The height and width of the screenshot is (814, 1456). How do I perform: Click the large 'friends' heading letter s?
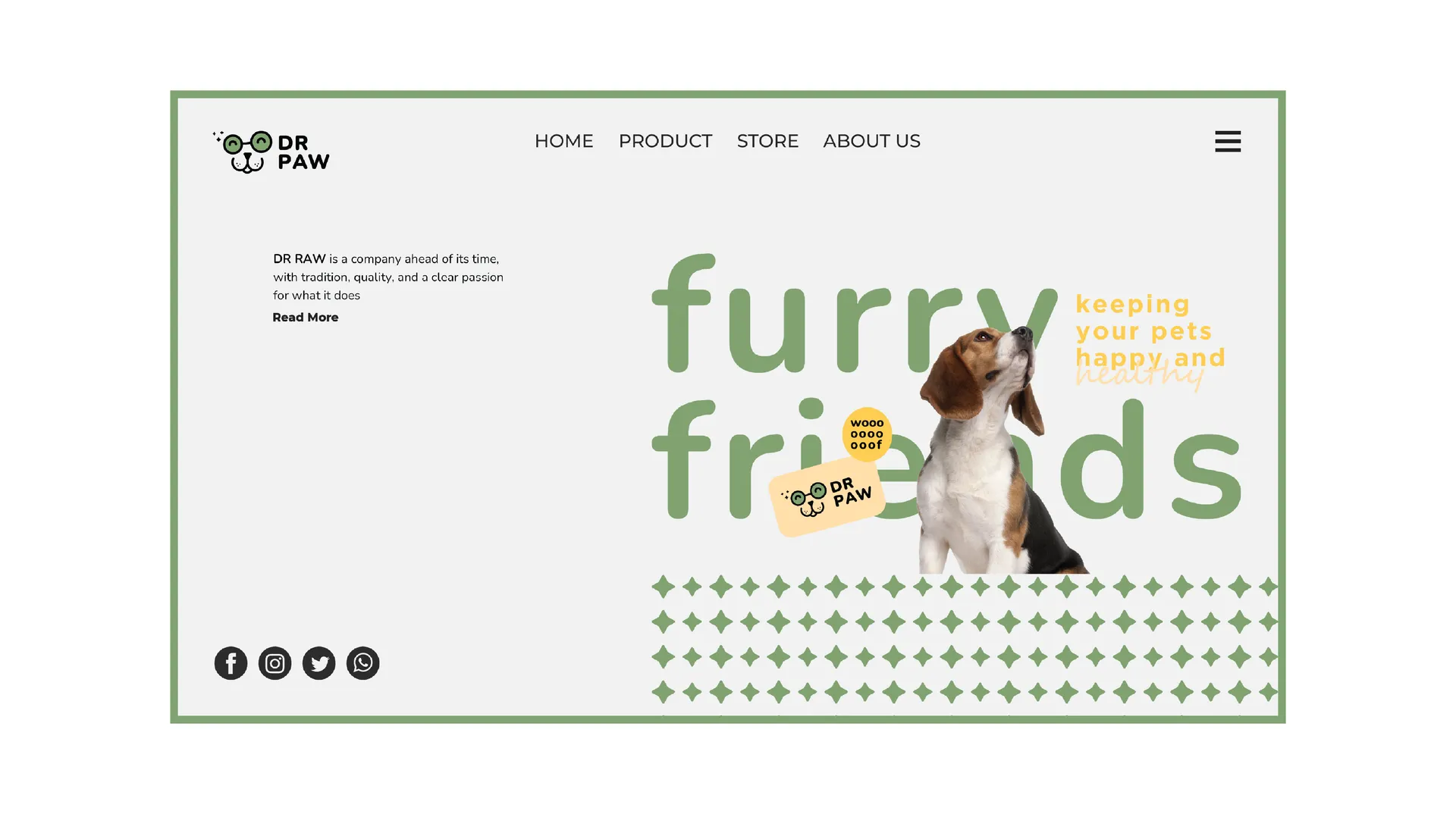click(x=1207, y=475)
